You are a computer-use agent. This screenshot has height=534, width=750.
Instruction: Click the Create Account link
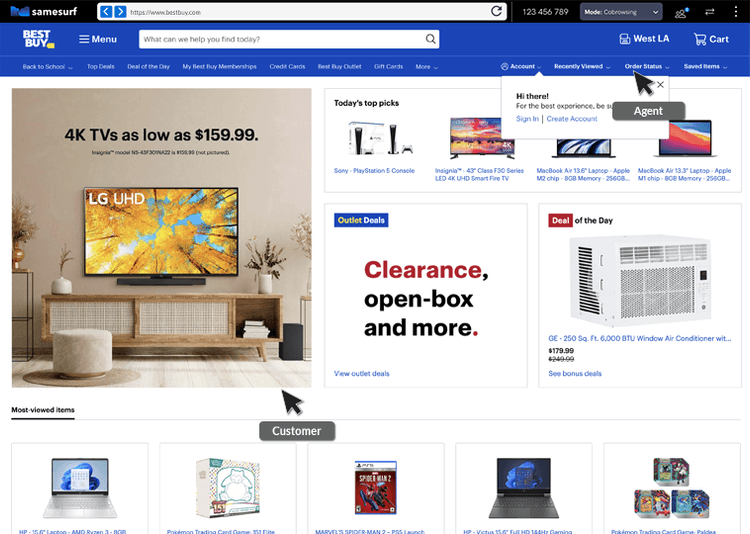tap(572, 119)
